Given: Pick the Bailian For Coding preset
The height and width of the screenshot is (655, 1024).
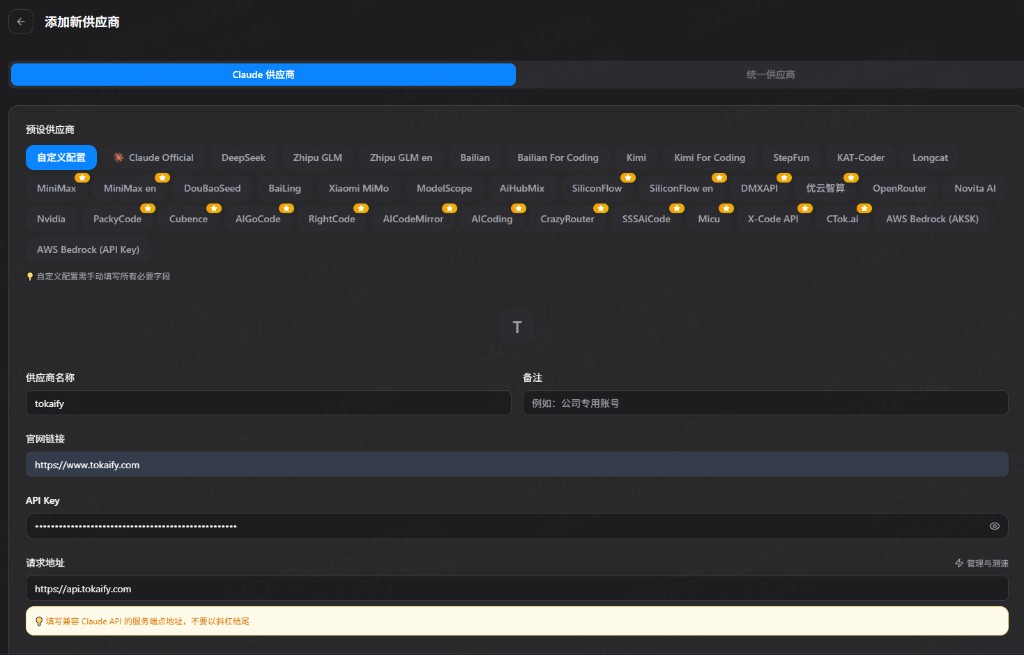Looking at the screenshot, I should pyautogui.click(x=558, y=157).
